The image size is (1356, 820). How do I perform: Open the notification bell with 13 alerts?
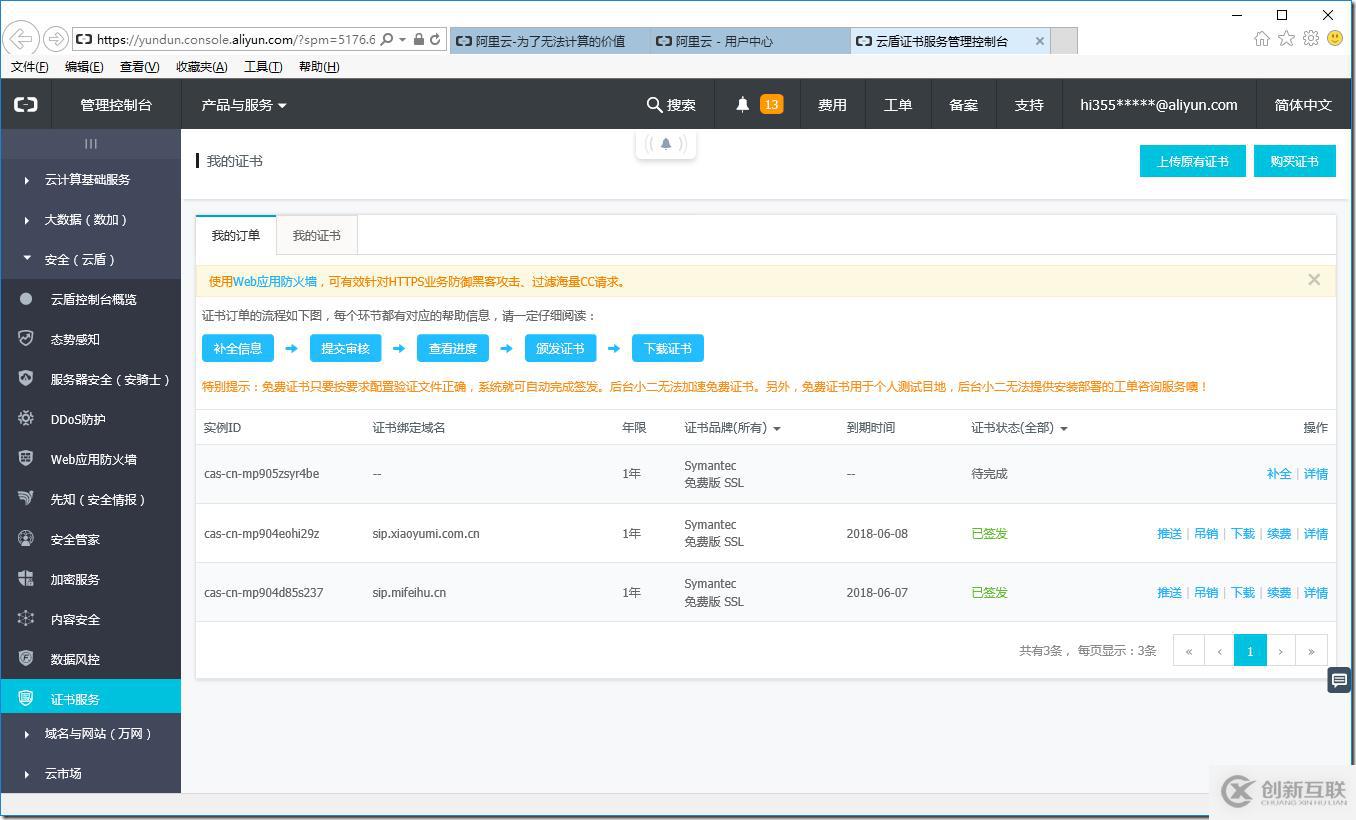pyautogui.click(x=757, y=104)
